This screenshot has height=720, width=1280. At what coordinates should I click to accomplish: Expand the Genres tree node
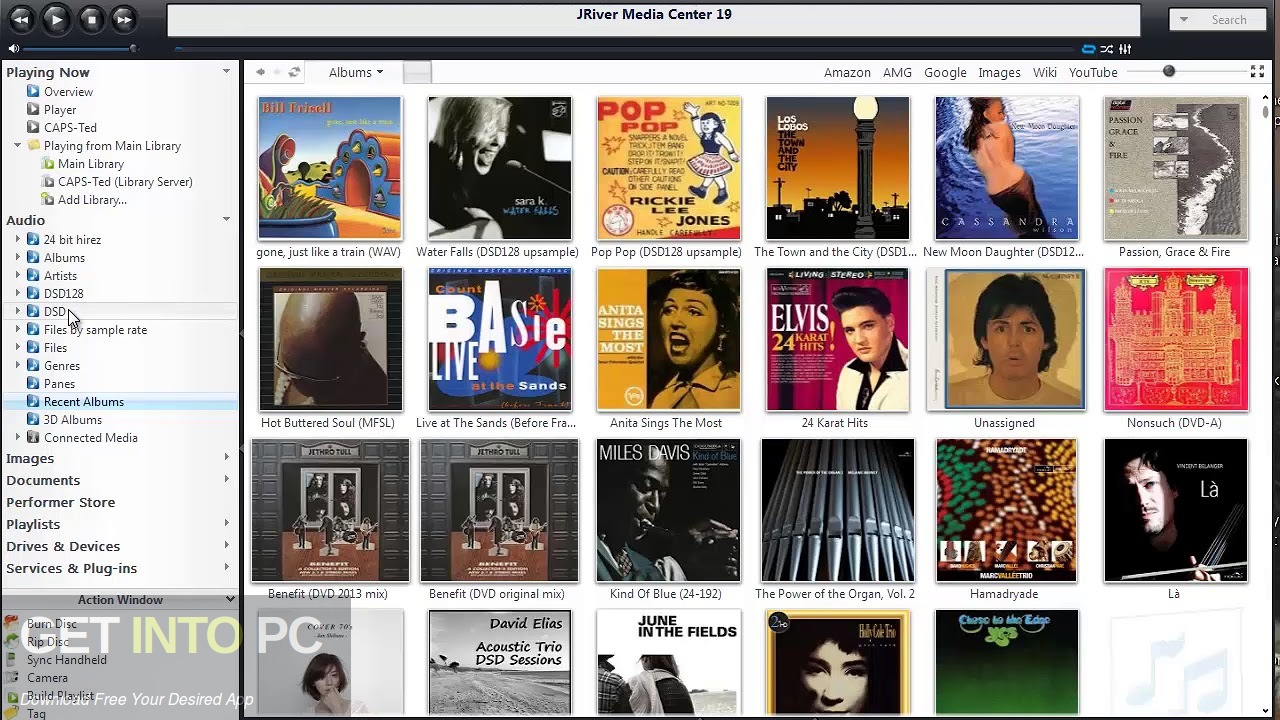(18, 366)
